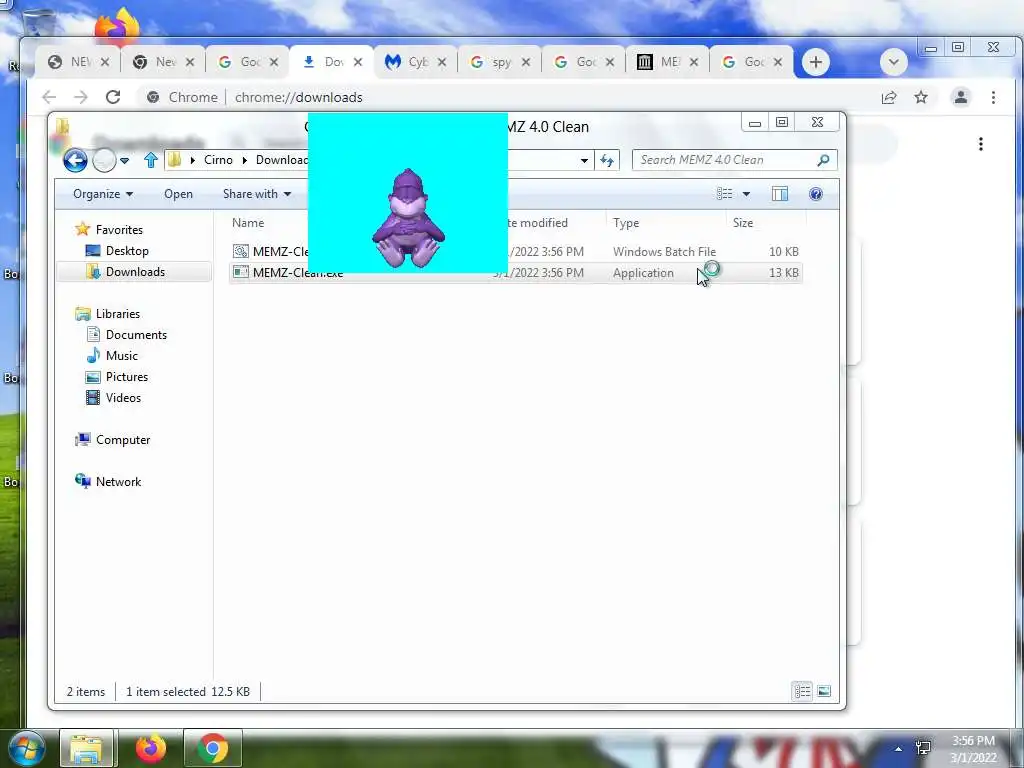Open the Organize menu
The image size is (1024, 768).
pyautogui.click(x=103, y=194)
